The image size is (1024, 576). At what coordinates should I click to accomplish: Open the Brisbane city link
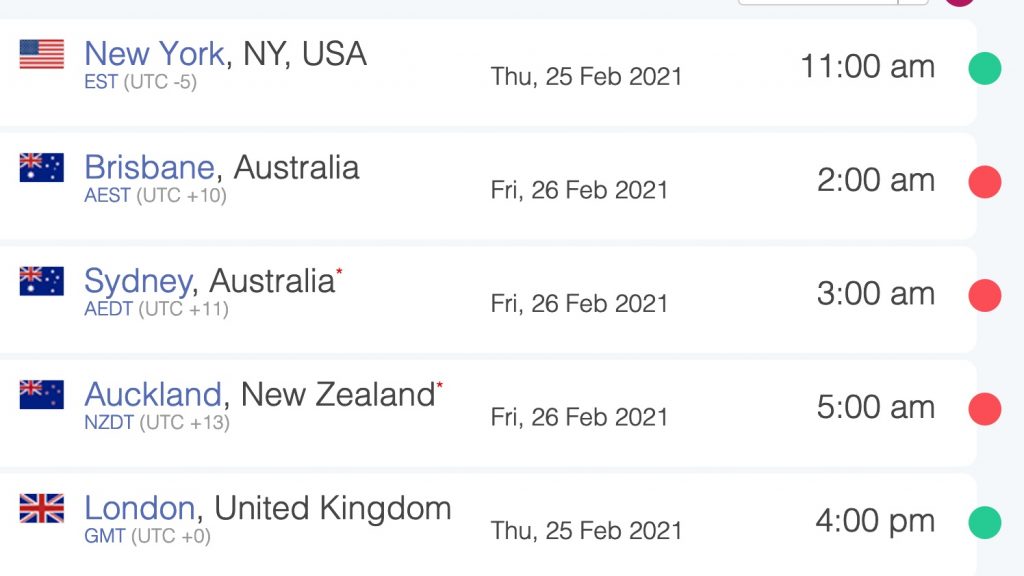click(x=150, y=167)
